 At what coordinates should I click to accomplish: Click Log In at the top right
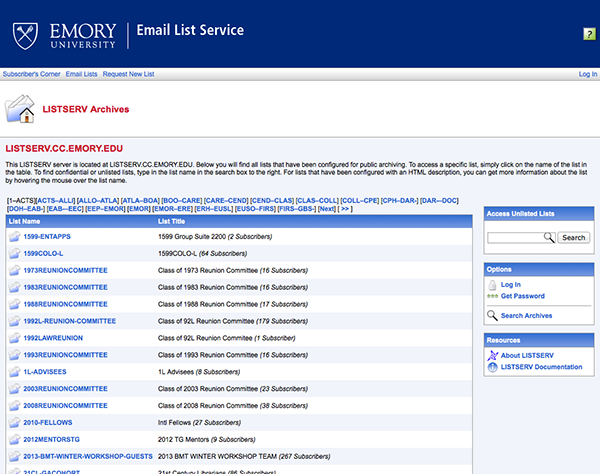tap(588, 74)
